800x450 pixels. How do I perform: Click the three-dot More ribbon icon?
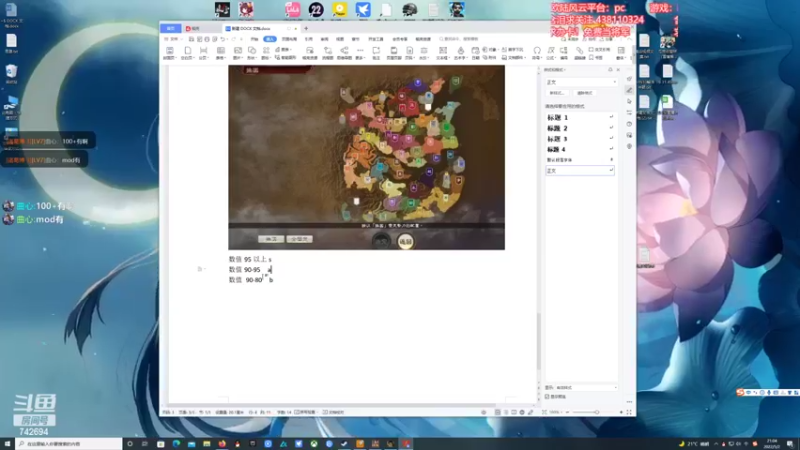point(360,53)
